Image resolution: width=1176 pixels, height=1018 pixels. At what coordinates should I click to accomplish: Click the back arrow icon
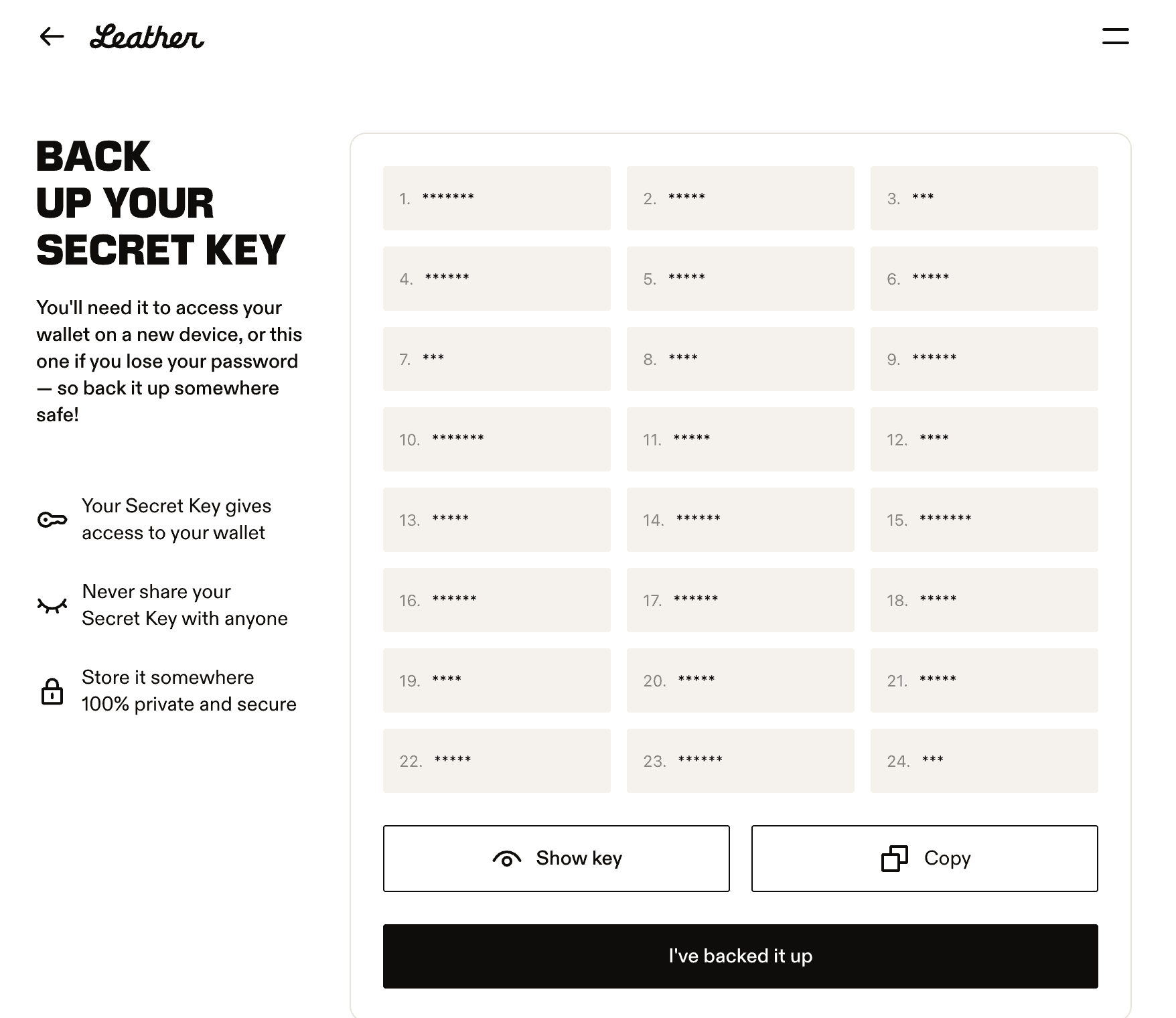point(52,36)
